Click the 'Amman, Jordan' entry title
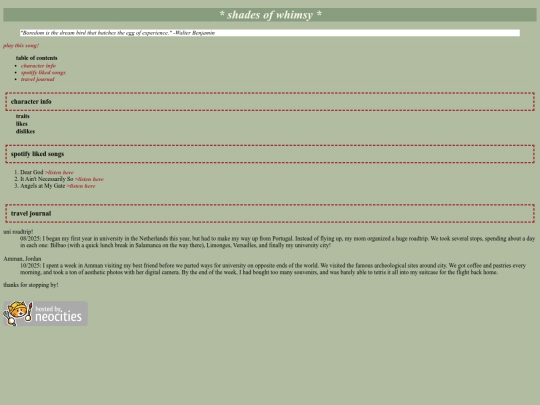The width and height of the screenshot is (540, 405). (22, 259)
